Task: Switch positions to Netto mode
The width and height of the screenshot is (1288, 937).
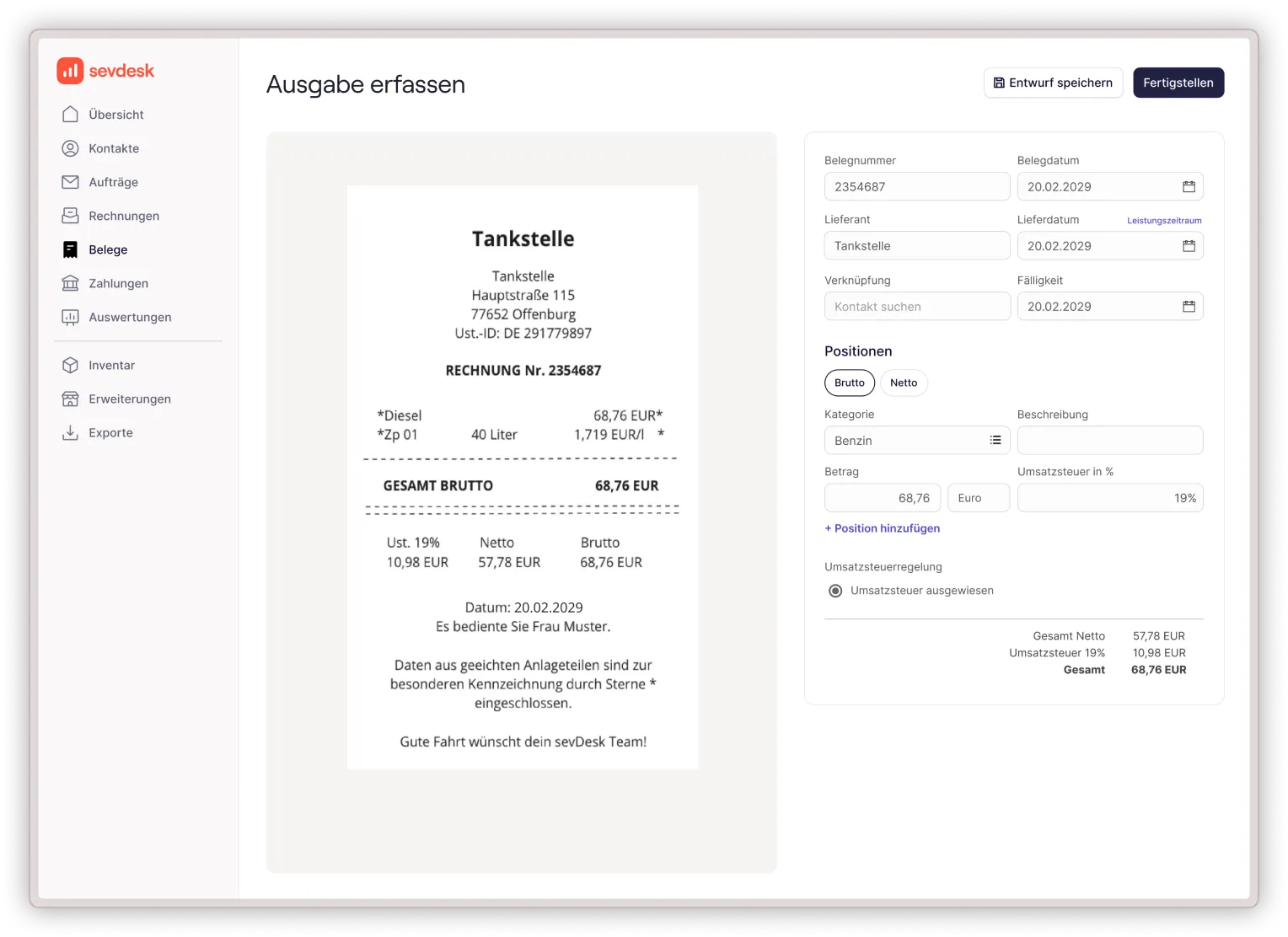Action: point(903,383)
